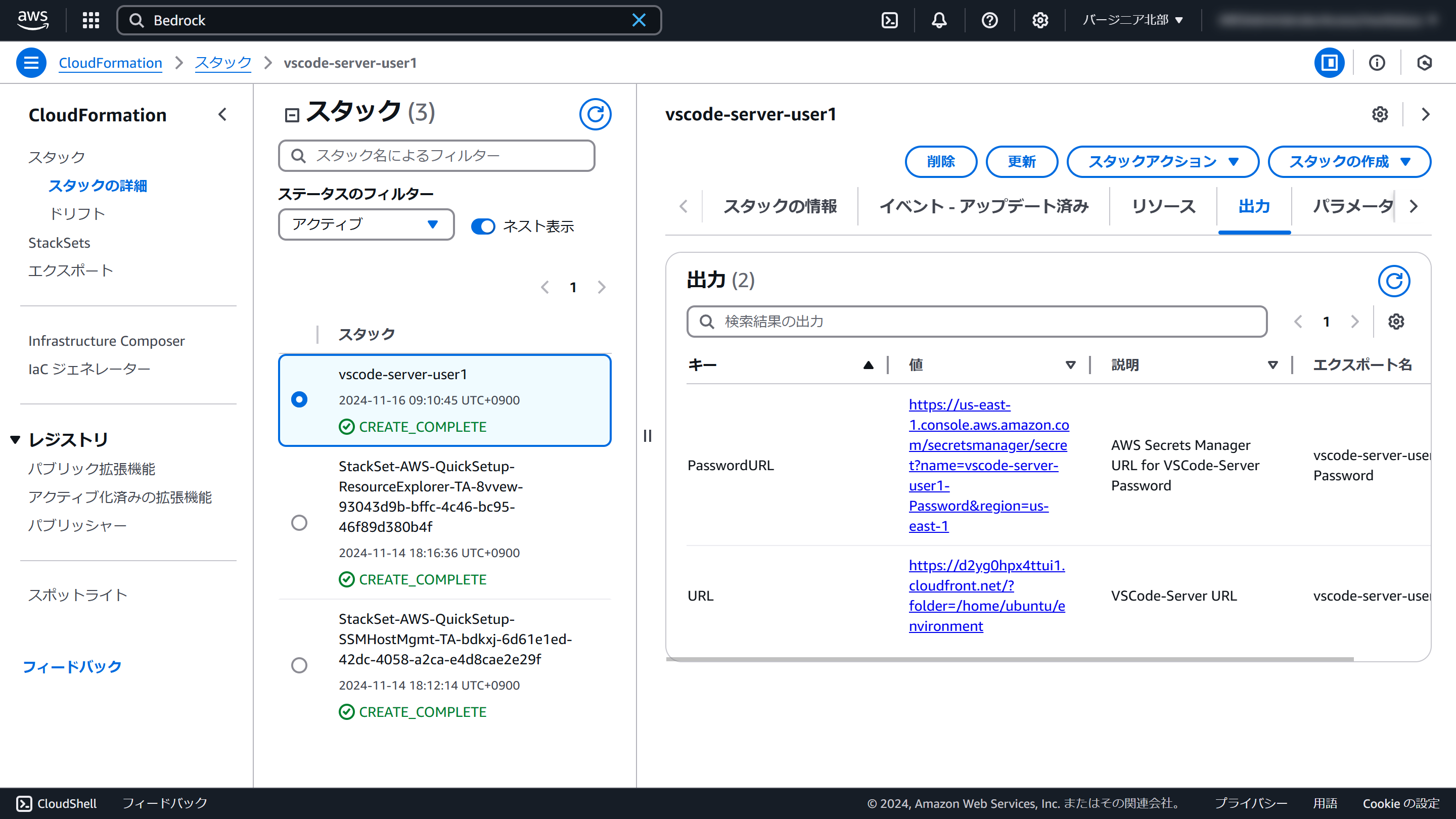Open help with the question mark icon

coord(989,20)
